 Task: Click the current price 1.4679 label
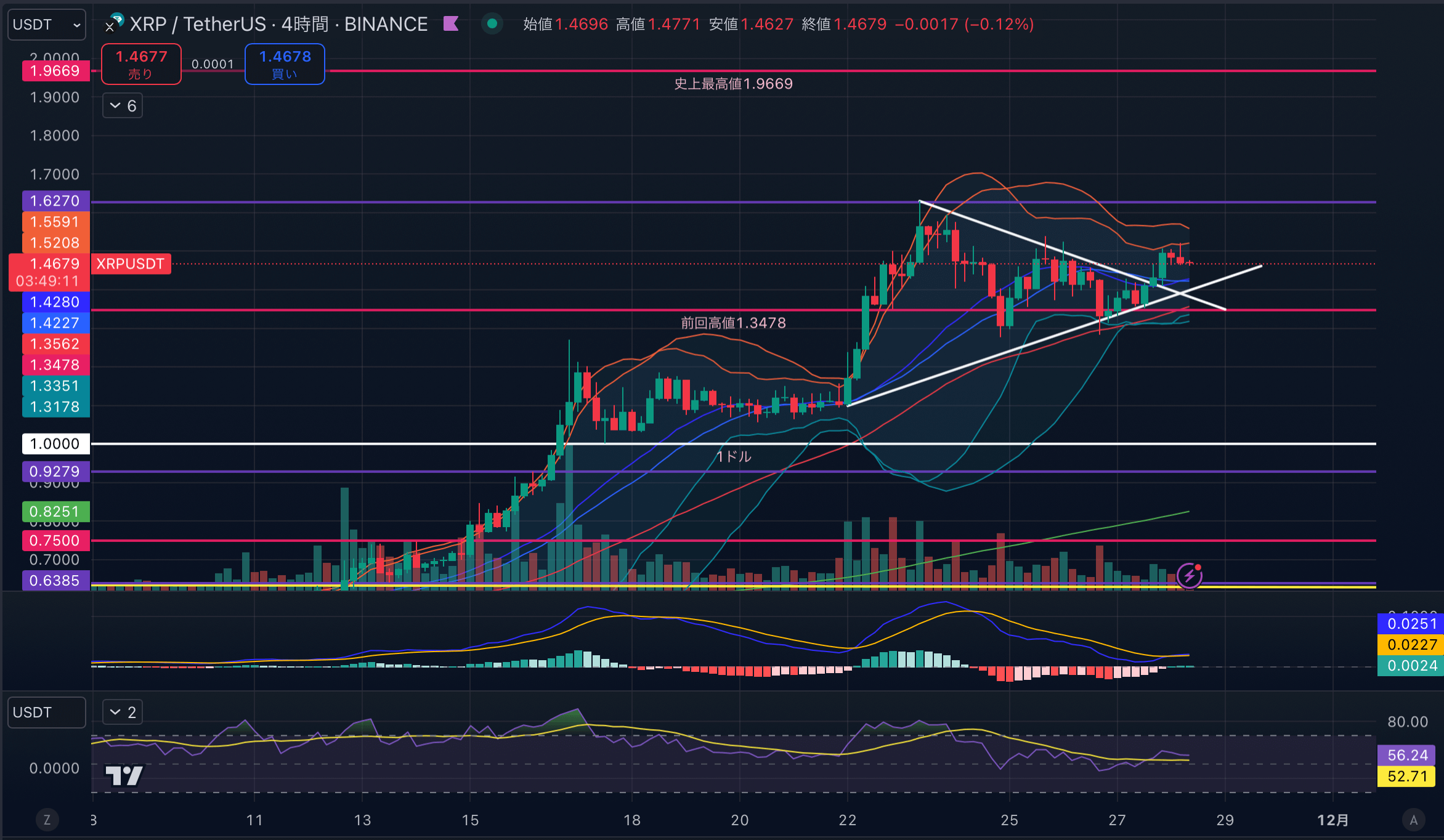[55, 264]
